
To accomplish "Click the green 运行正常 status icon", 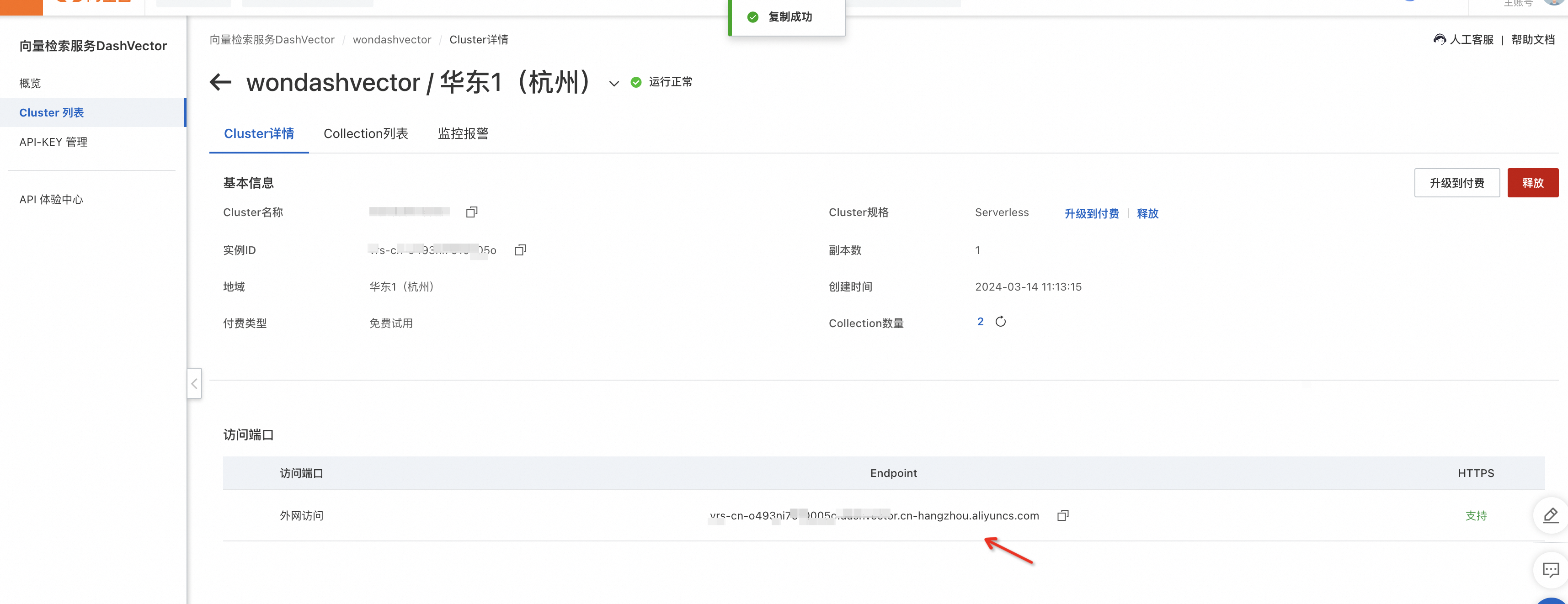I will tap(635, 81).
